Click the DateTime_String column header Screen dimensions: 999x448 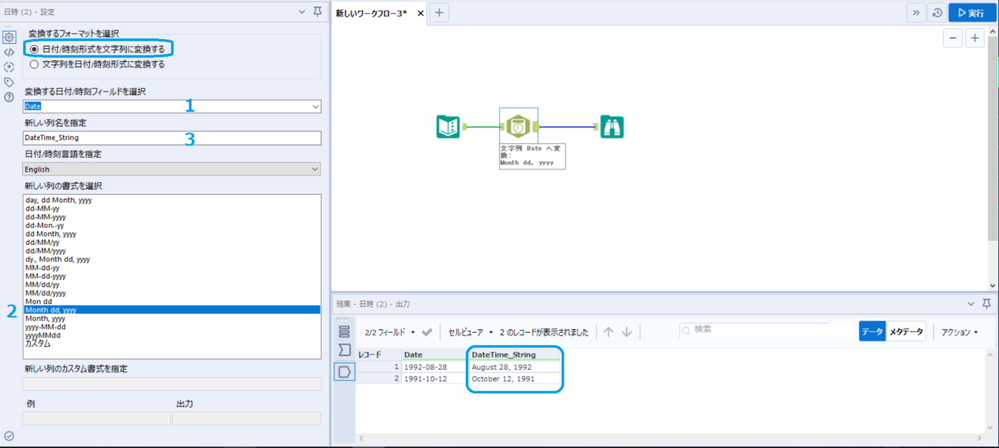tap(514, 354)
